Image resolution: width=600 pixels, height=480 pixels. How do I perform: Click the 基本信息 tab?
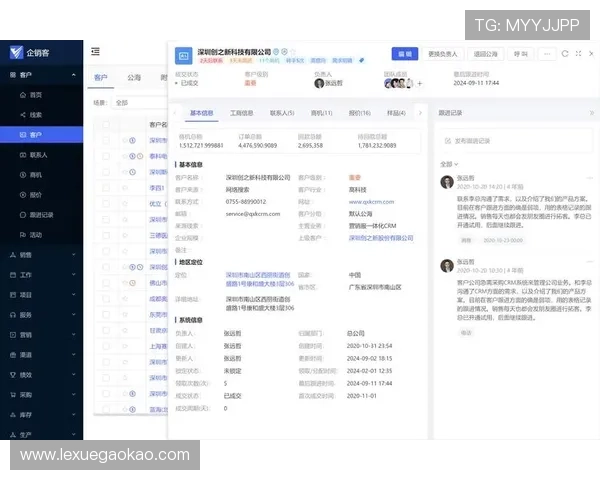(x=202, y=113)
